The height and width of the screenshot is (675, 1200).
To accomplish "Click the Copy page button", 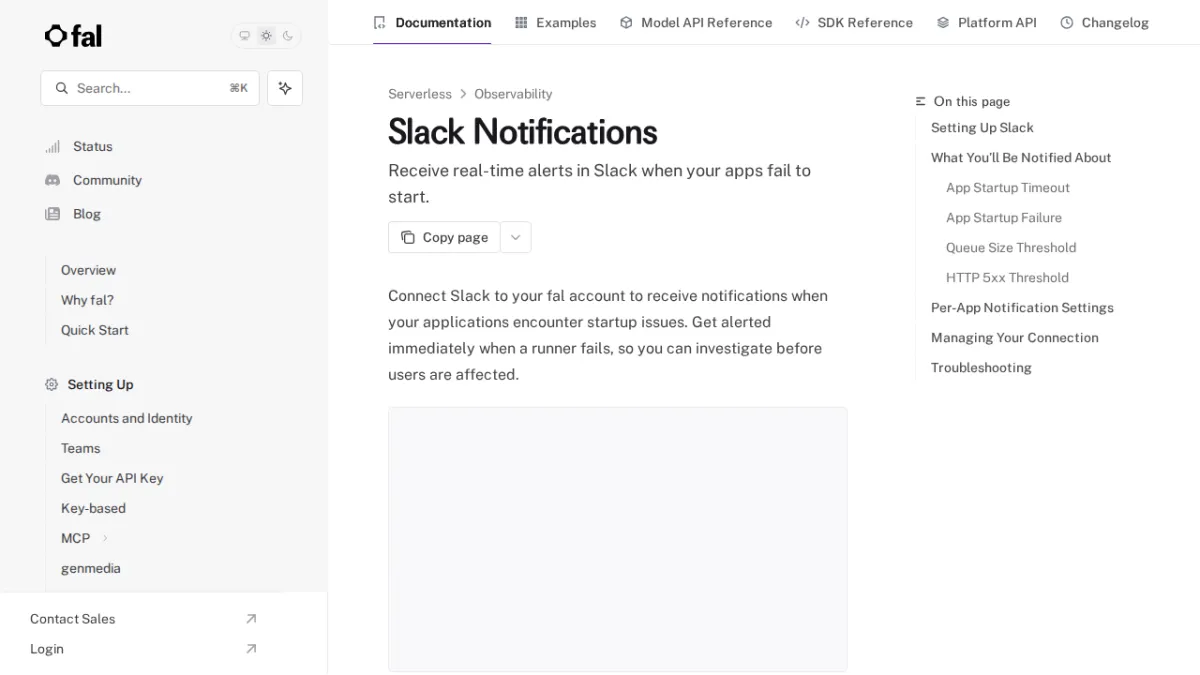I will click(x=444, y=237).
